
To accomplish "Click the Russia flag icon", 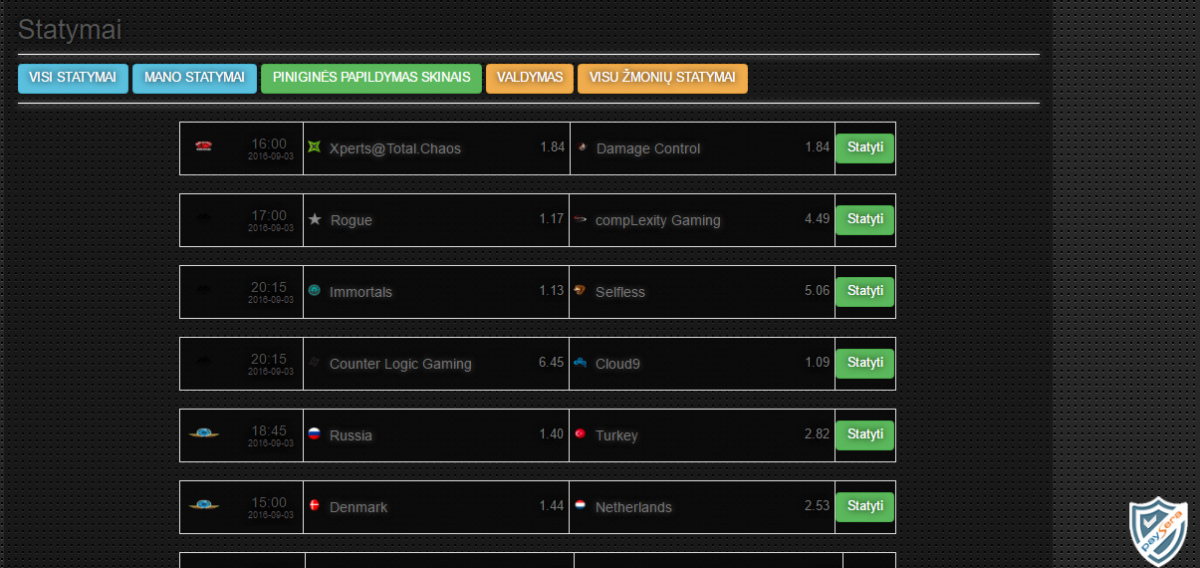I will pyautogui.click(x=314, y=434).
